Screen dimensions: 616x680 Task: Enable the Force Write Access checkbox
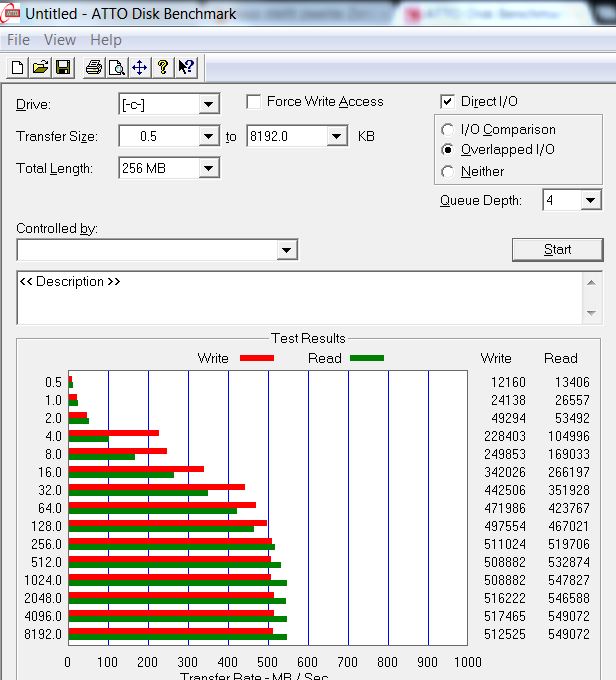click(x=253, y=102)
